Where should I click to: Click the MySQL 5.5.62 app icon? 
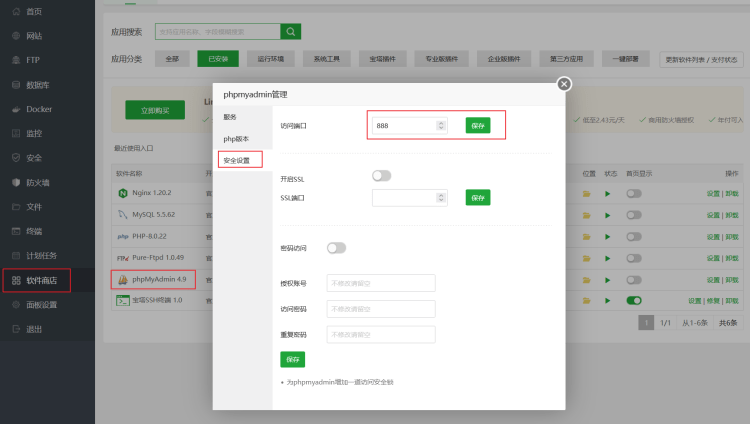pyautogui.click(x=123, y=214)
